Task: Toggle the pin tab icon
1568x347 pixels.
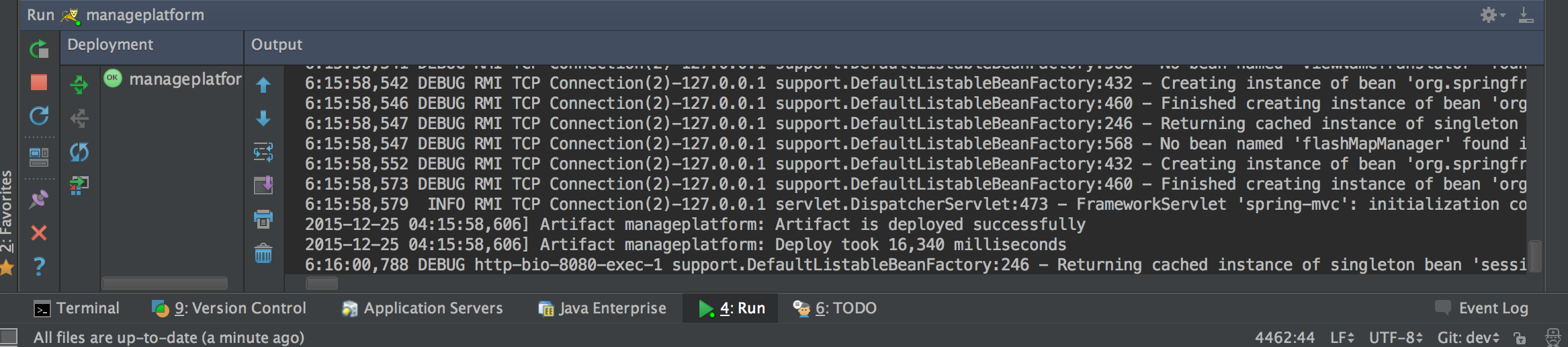Action: [39, 199]
